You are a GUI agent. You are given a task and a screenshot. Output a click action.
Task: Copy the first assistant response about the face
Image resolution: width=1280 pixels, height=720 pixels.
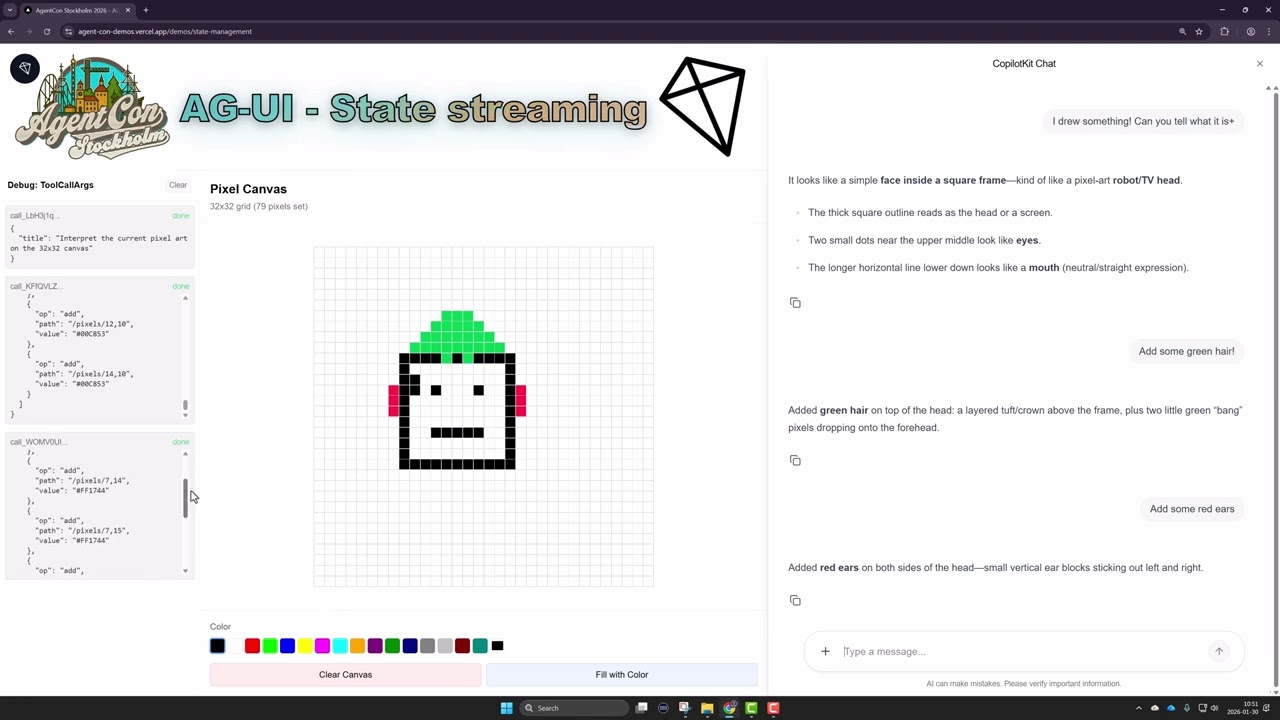(795, 302)
